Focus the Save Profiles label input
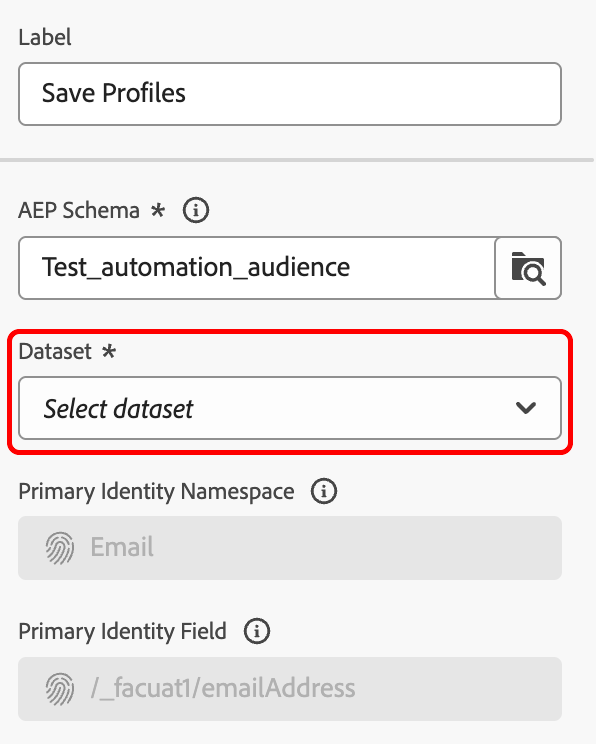This screenshot has height=744, width=596. (x=290, y=94)
